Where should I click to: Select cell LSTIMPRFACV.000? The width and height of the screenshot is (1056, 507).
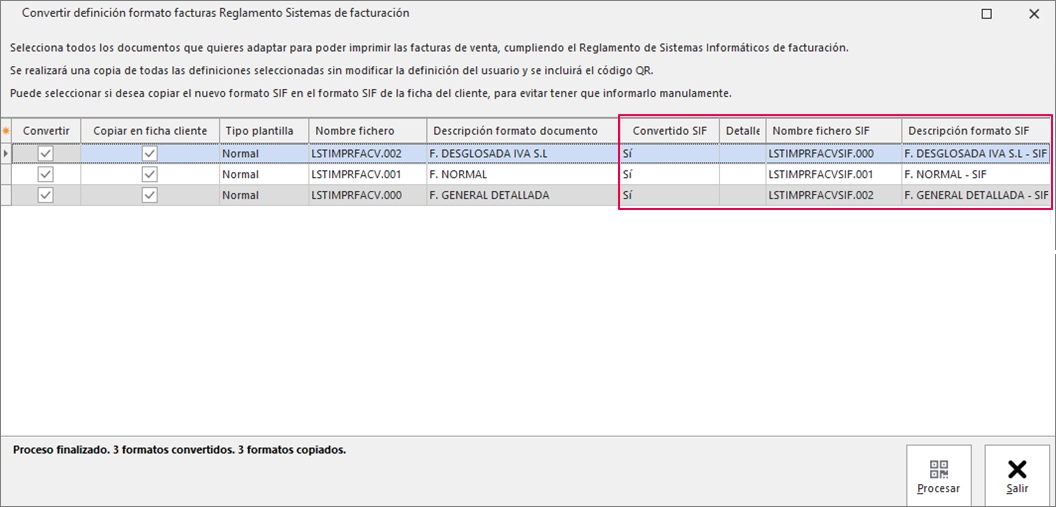[368, 196]
